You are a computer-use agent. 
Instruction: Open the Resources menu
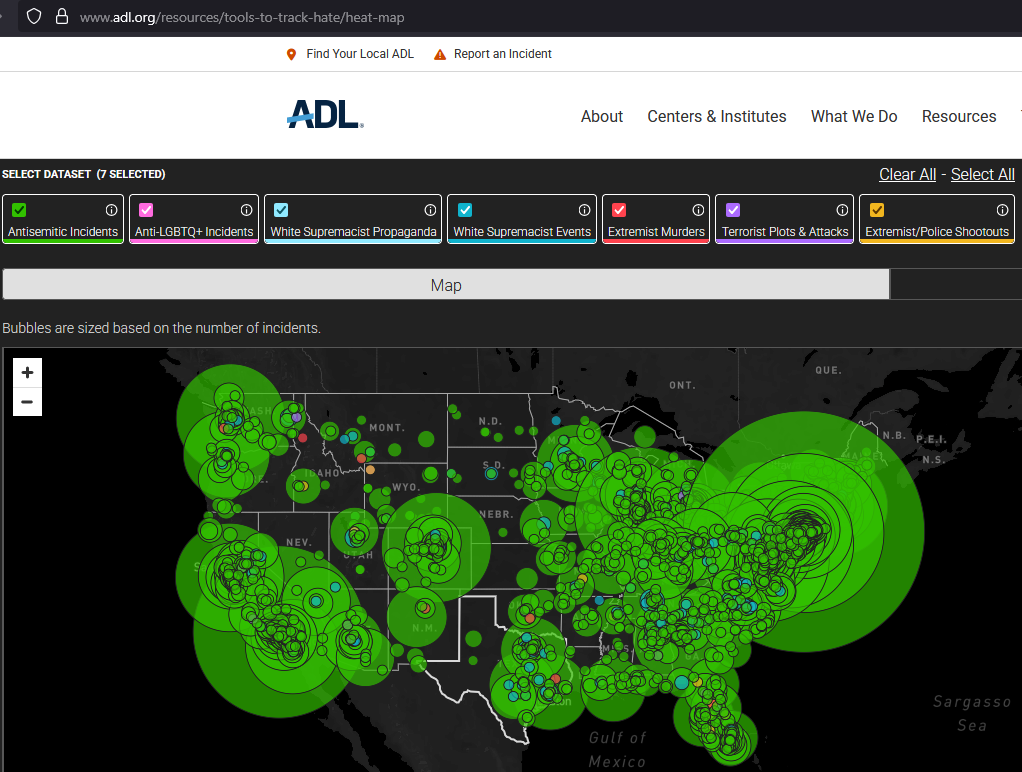pos(959,116)
